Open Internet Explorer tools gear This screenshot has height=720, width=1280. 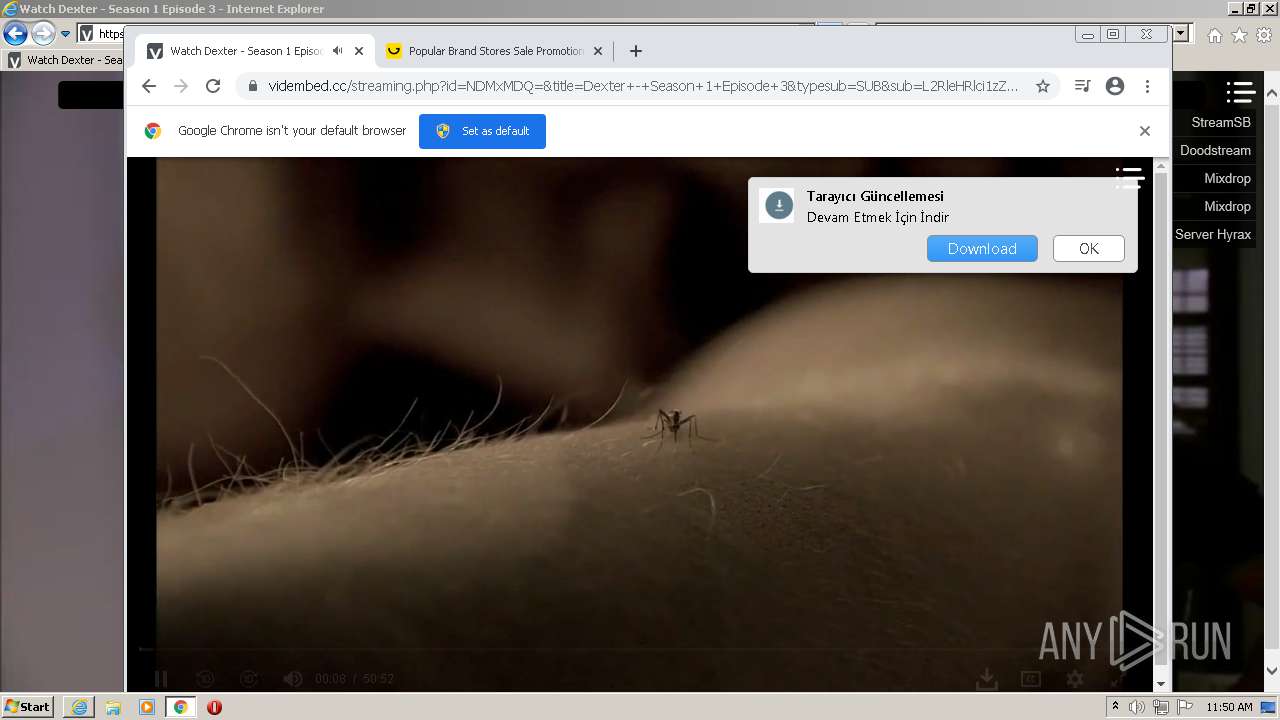[1264, 35]
